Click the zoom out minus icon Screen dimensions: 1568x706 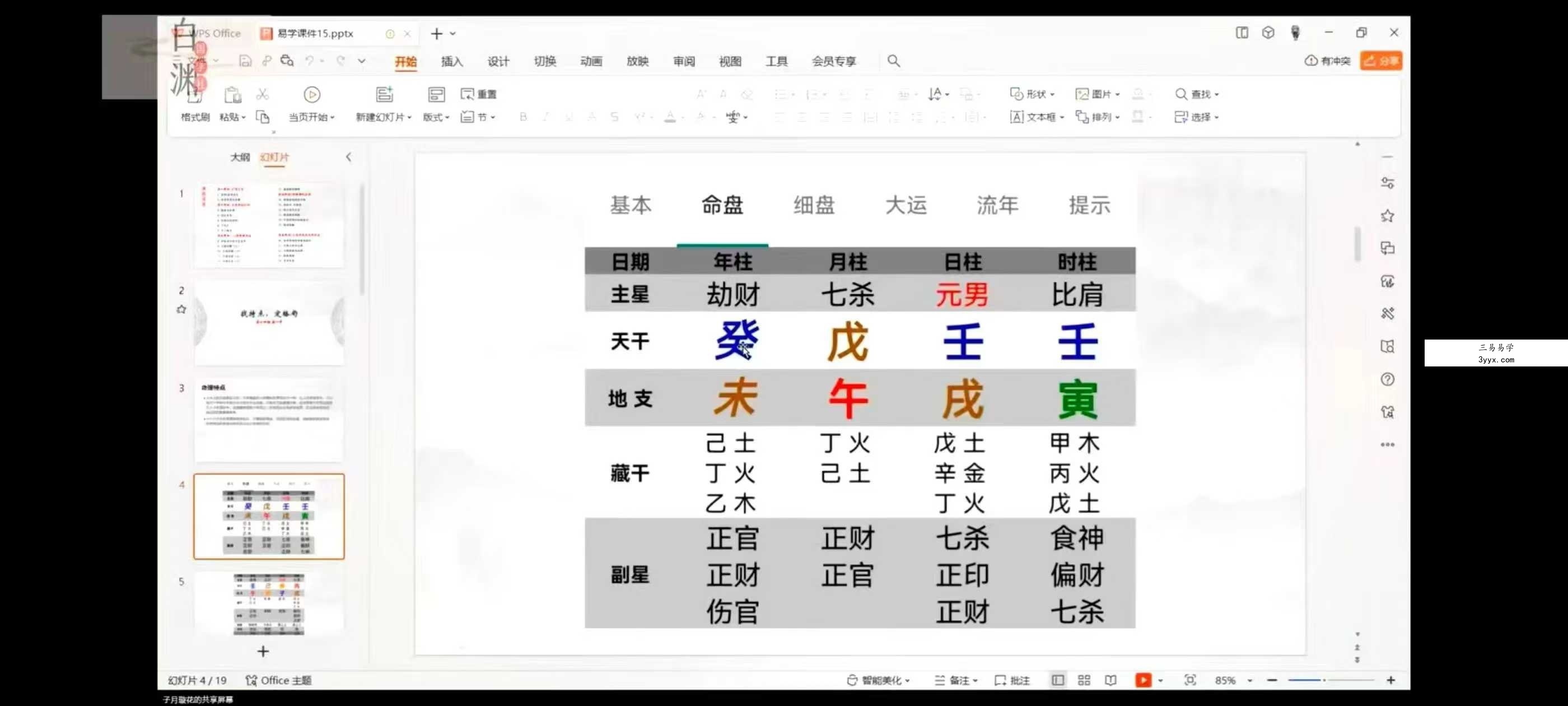[x=1272, y=680]
